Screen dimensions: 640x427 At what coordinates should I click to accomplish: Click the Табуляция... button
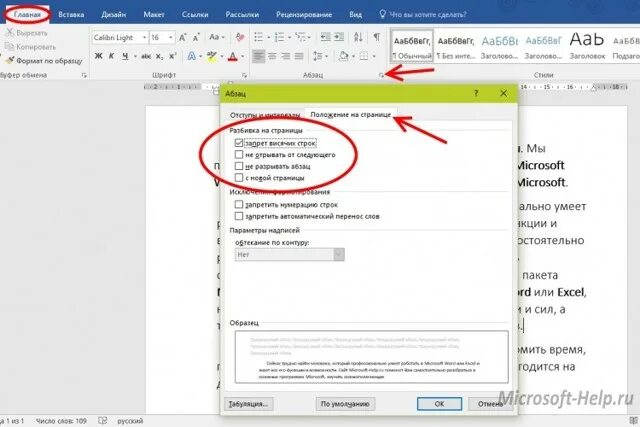pos(248,404)
